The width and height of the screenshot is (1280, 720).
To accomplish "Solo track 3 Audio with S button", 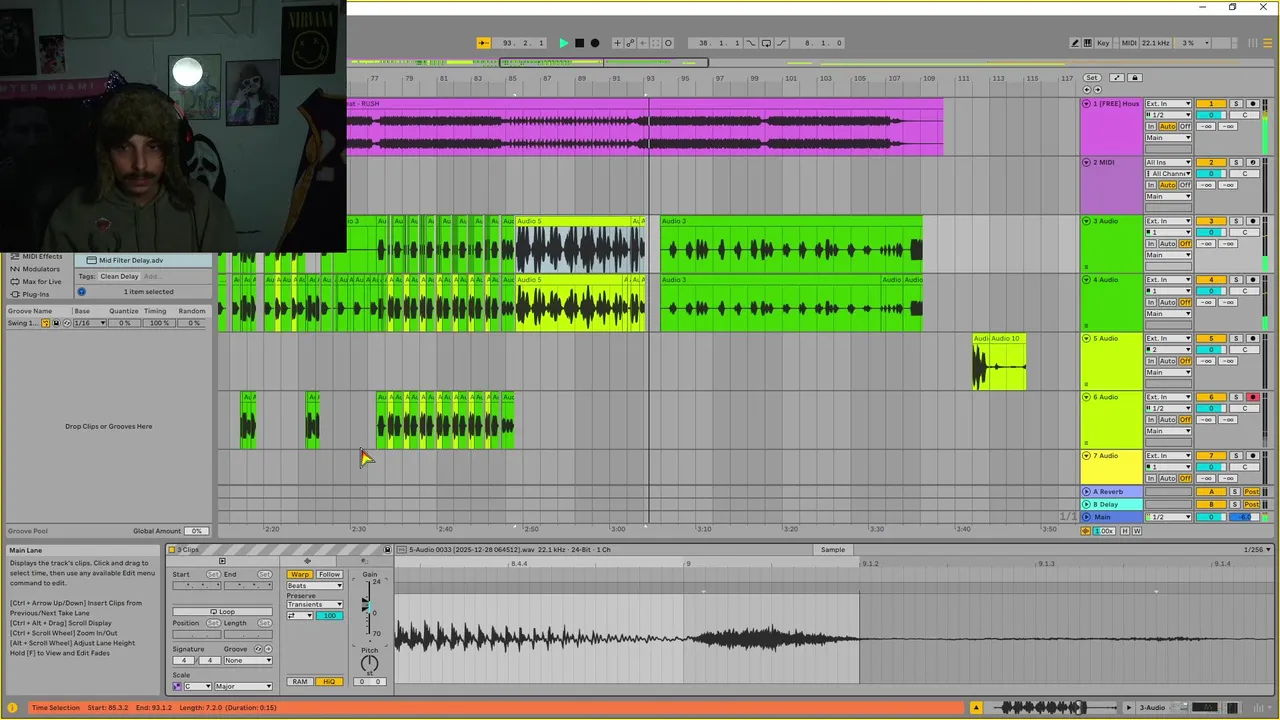I will point(1236,221).
